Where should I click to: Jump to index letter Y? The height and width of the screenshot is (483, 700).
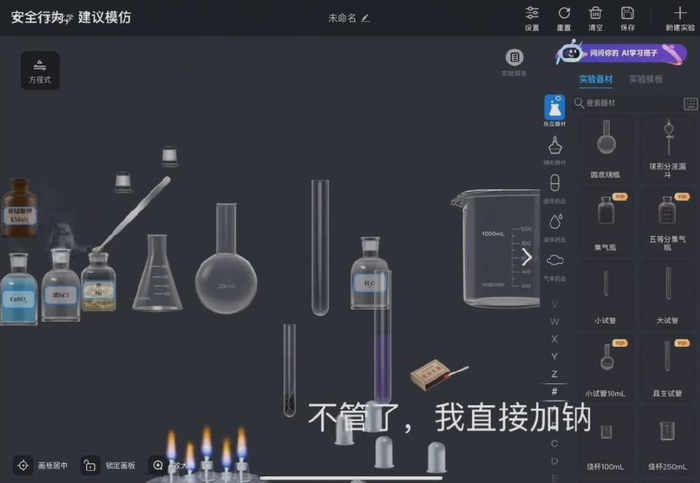(x=554, y=357)
